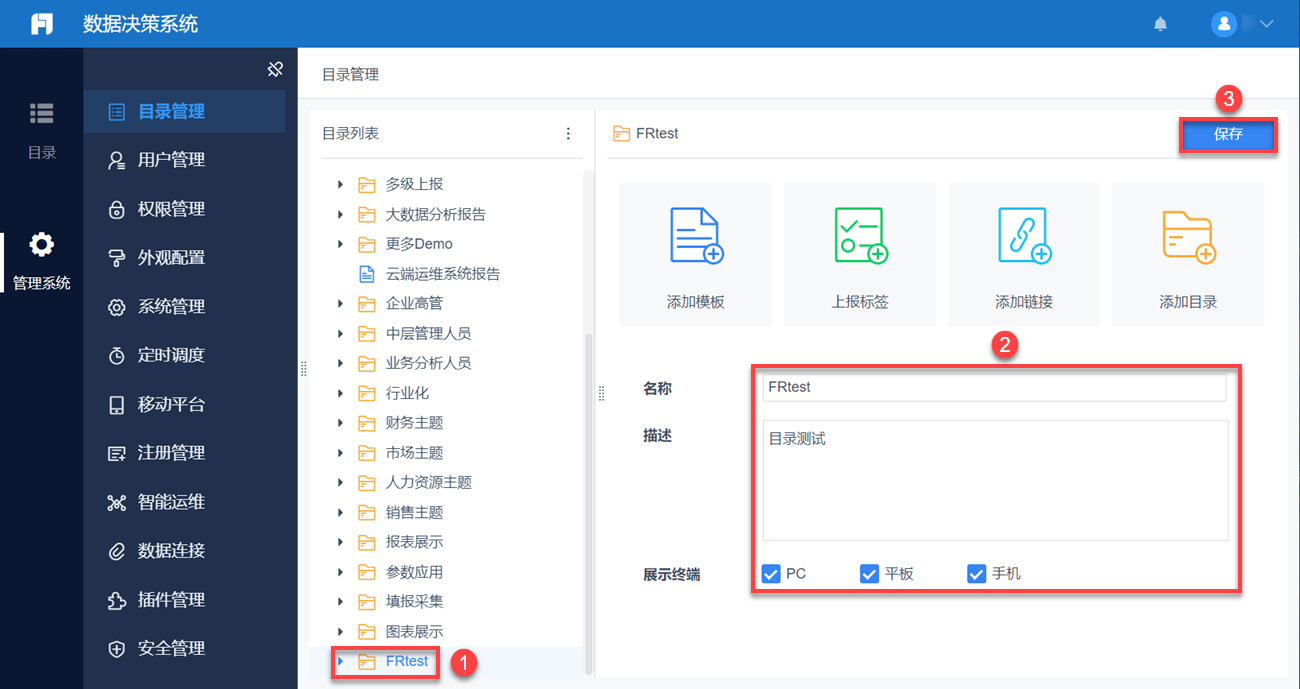
Task: Open 安全管理 menu item
Action: [185, 648]
